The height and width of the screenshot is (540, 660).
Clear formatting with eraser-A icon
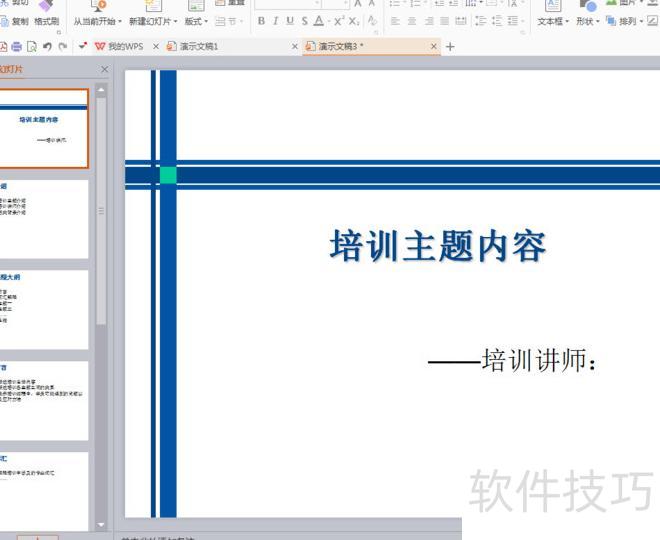tap(372, 20)
